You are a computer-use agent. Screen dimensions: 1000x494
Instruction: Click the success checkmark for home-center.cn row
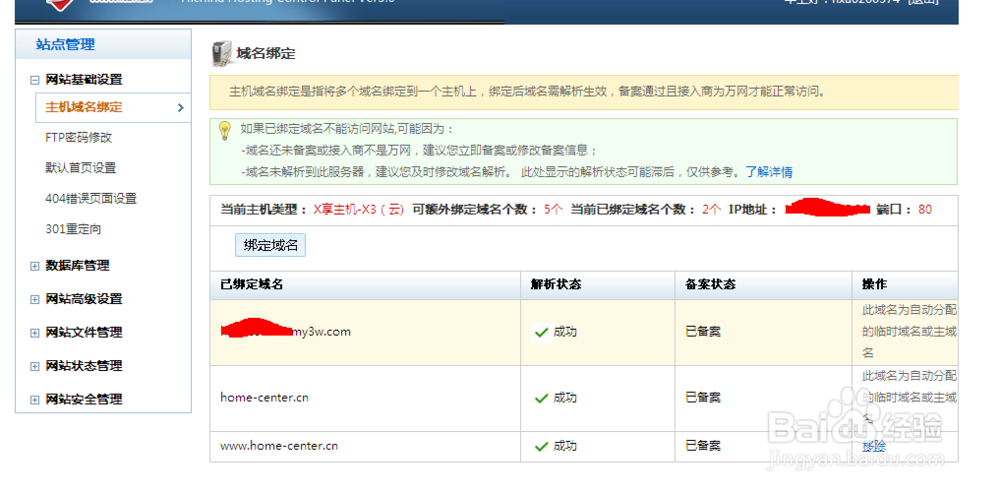click(x=541, y=398)
